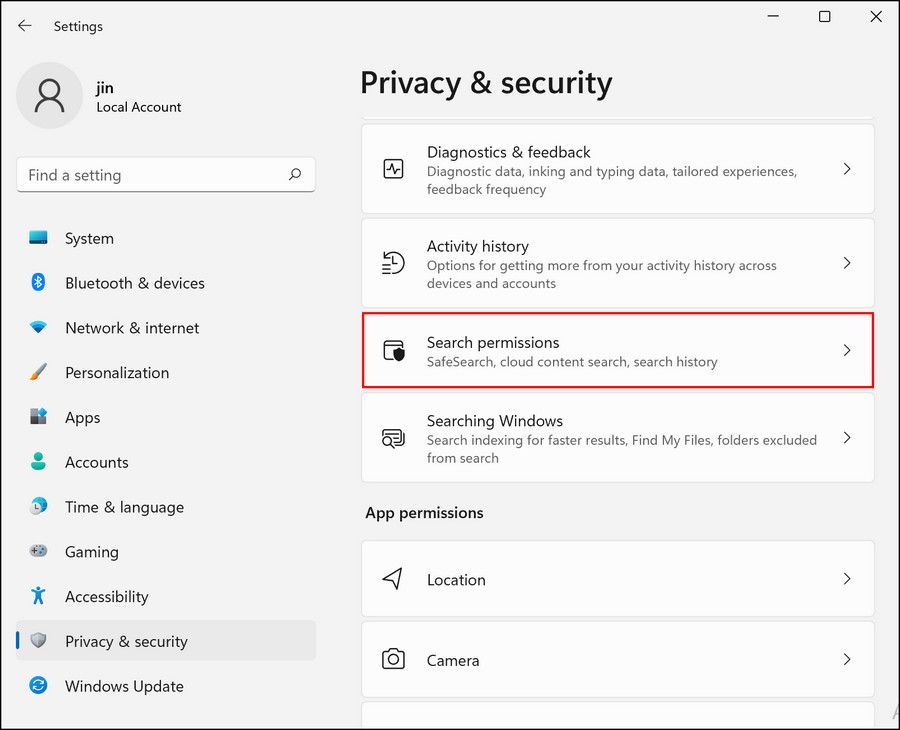
Task: Open the Camera app permission
Action: (x=617, y=660)
